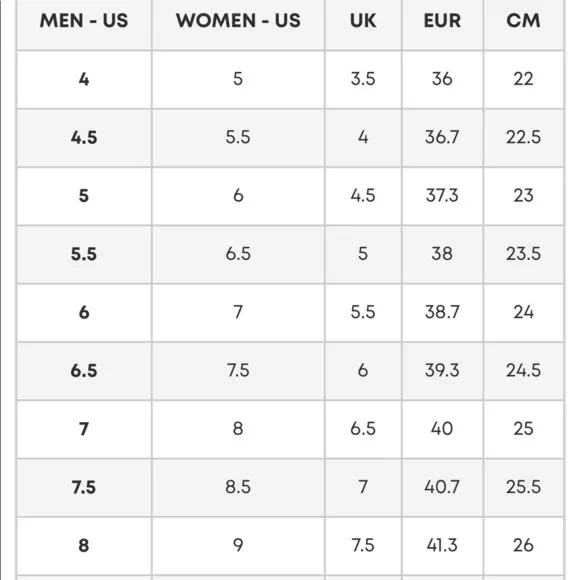The height and width of the screenshot is (580, 580).
Task: Select UK size 3.5 cell
Action: [x=363, y=80]
